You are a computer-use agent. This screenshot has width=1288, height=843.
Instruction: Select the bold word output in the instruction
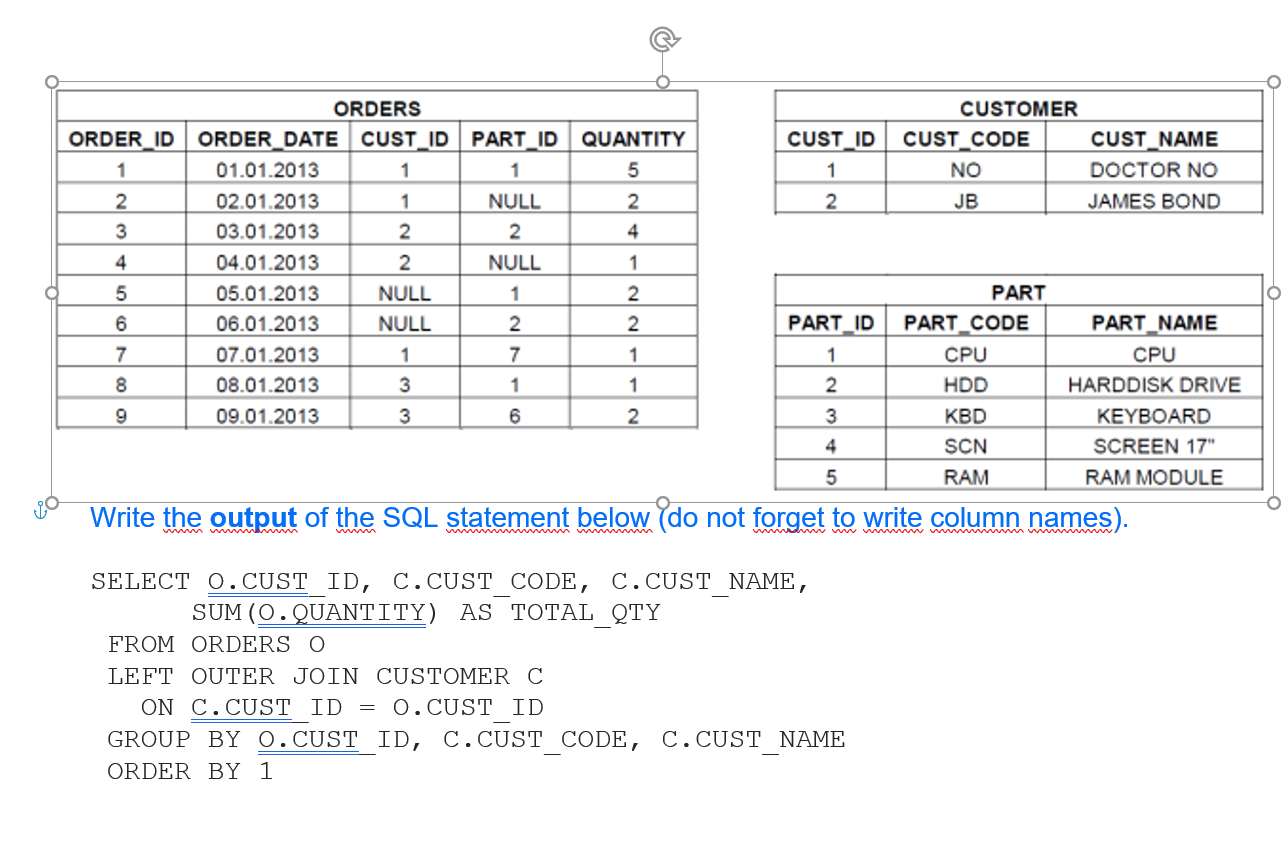pos(252,518)
